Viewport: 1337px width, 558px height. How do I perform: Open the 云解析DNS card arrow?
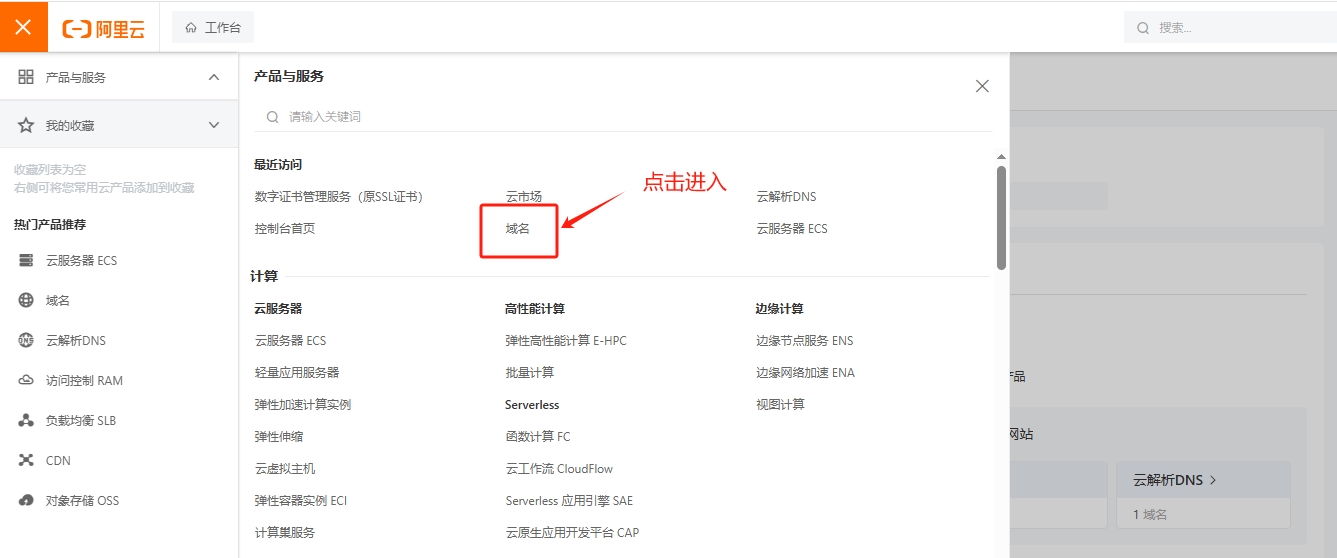(x=1213, y=480)
